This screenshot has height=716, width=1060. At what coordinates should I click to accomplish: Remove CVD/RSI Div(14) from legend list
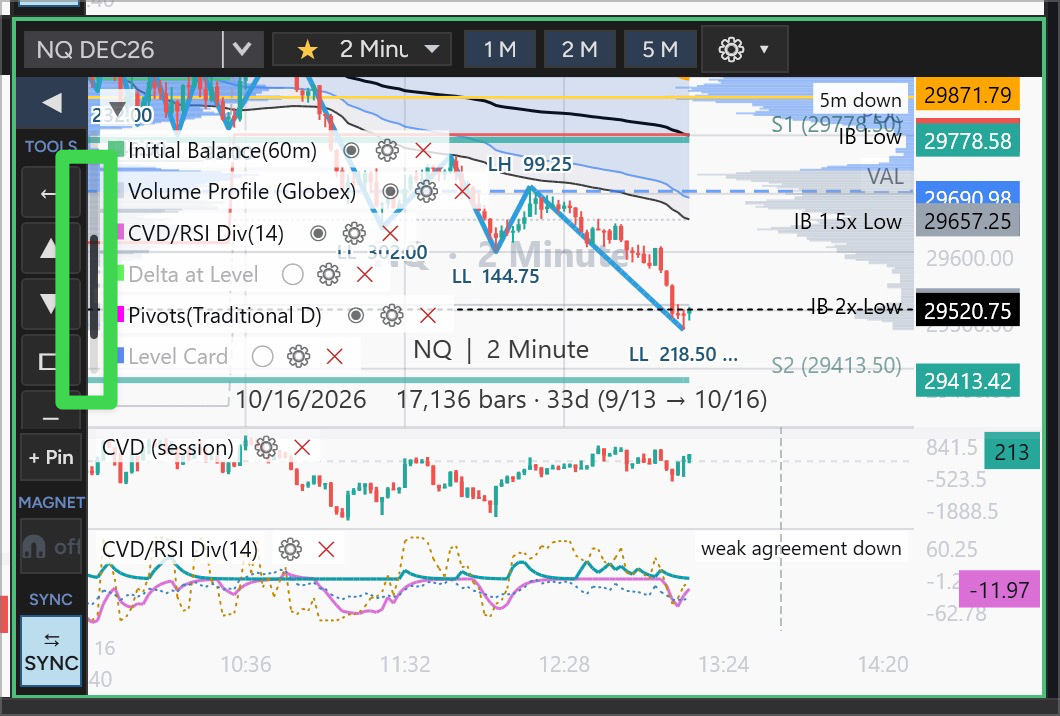390,233
